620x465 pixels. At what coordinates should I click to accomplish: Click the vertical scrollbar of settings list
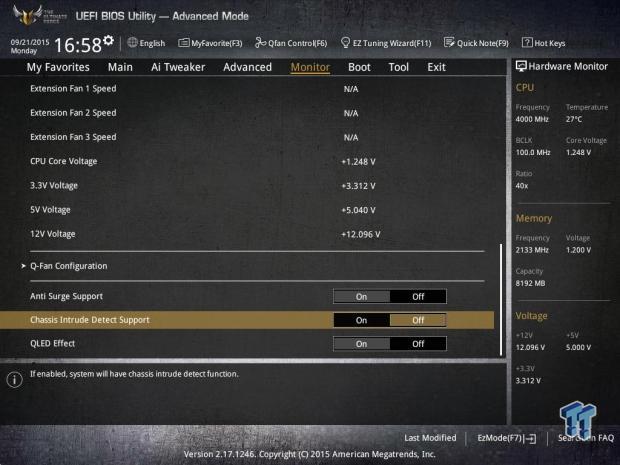coord(501,299)
